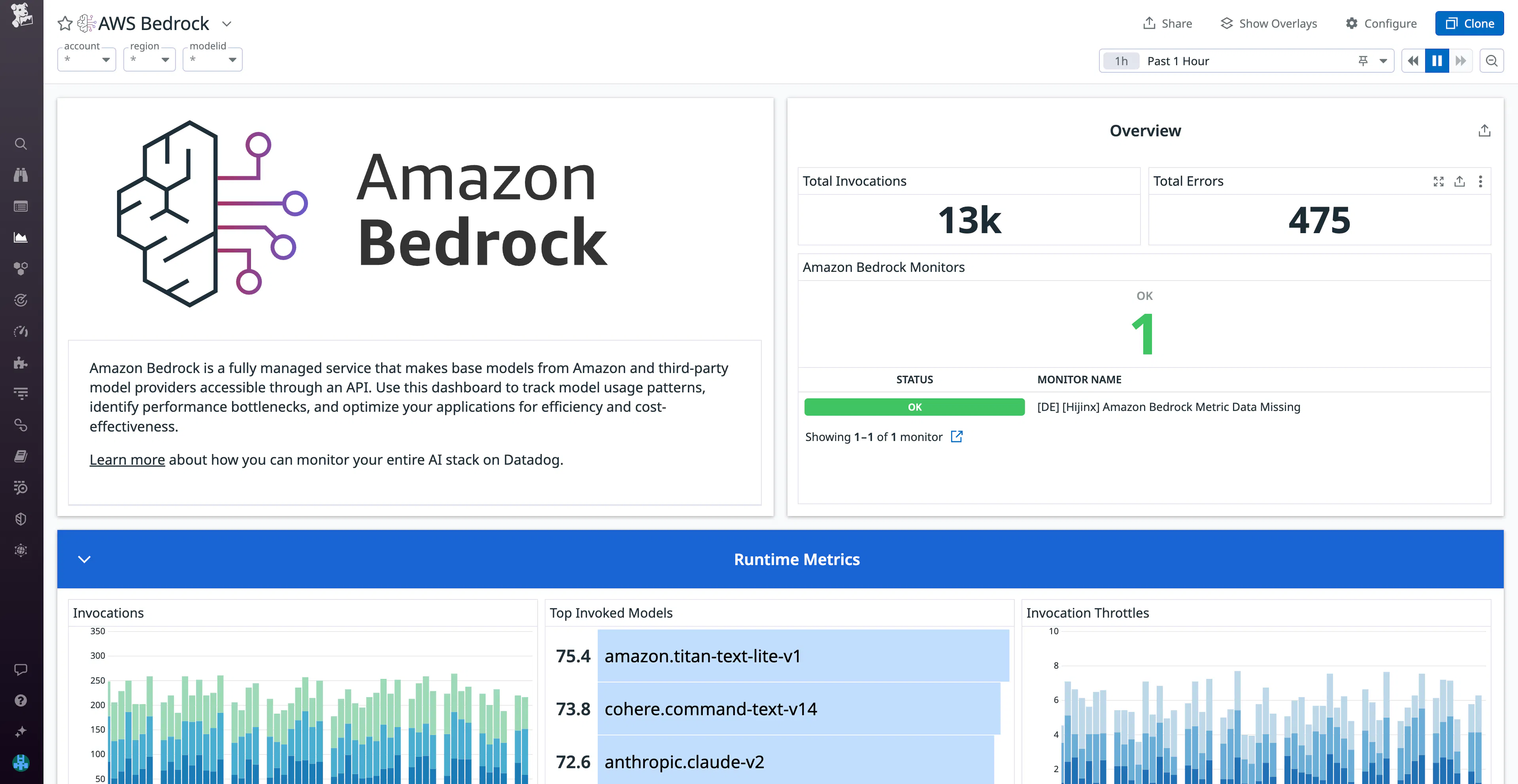Open the APM target icon
This screenshot has width=1518, height=784.
21,299
